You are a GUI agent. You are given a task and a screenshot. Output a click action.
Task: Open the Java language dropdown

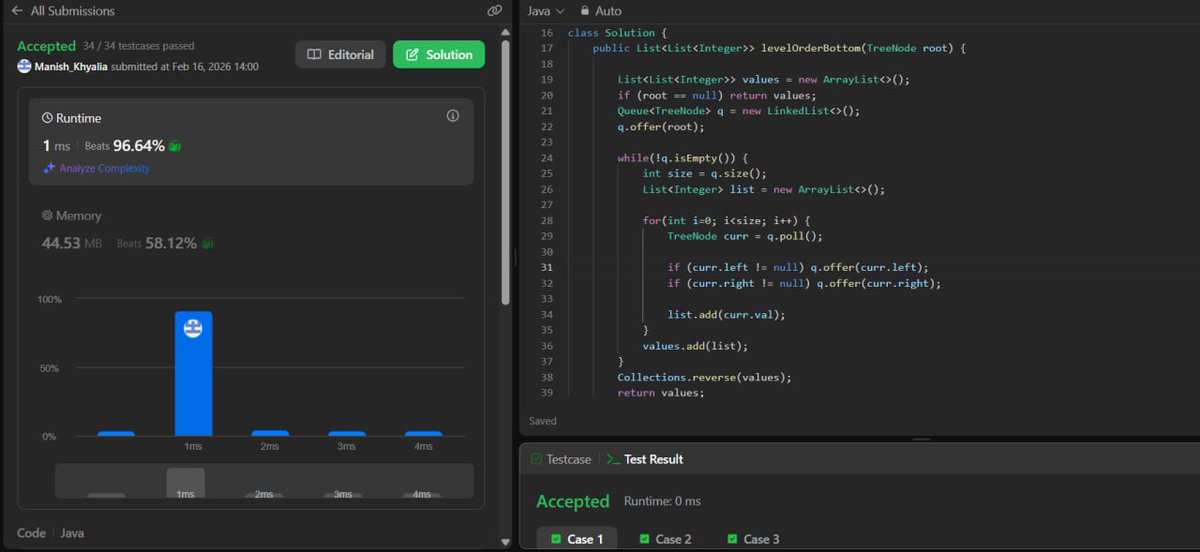tap(546, 11)
